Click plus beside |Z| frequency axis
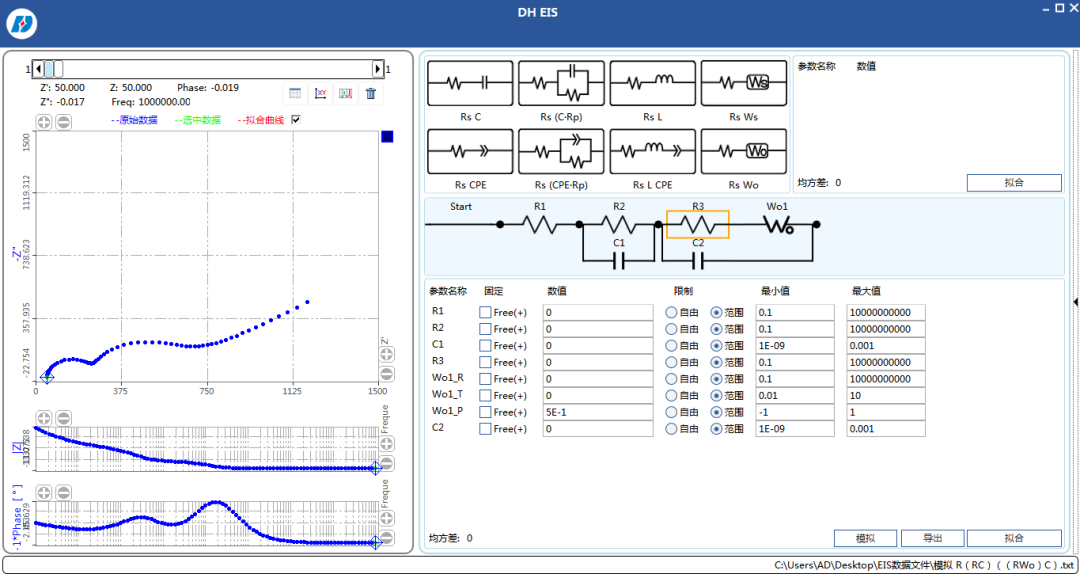 coord(387,444)
